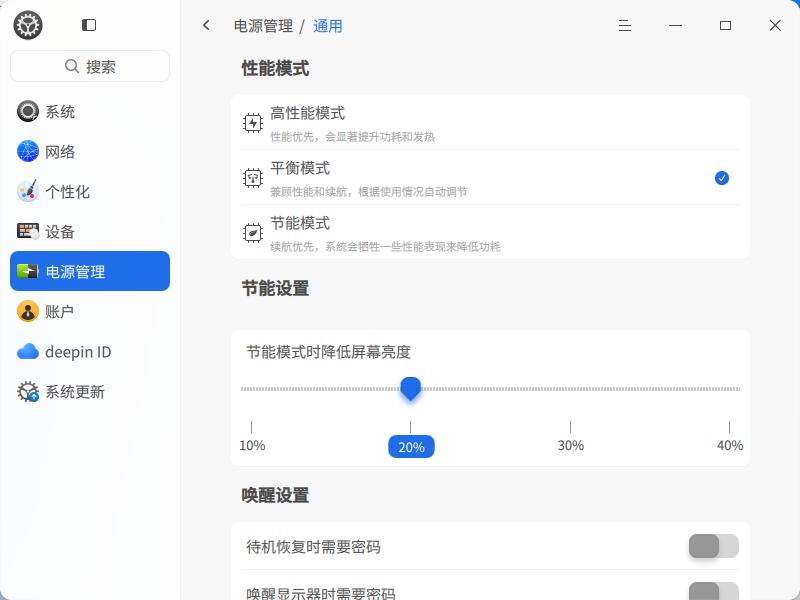Close the Control Center window
800x600 pixels.
[x=775, y=26]
